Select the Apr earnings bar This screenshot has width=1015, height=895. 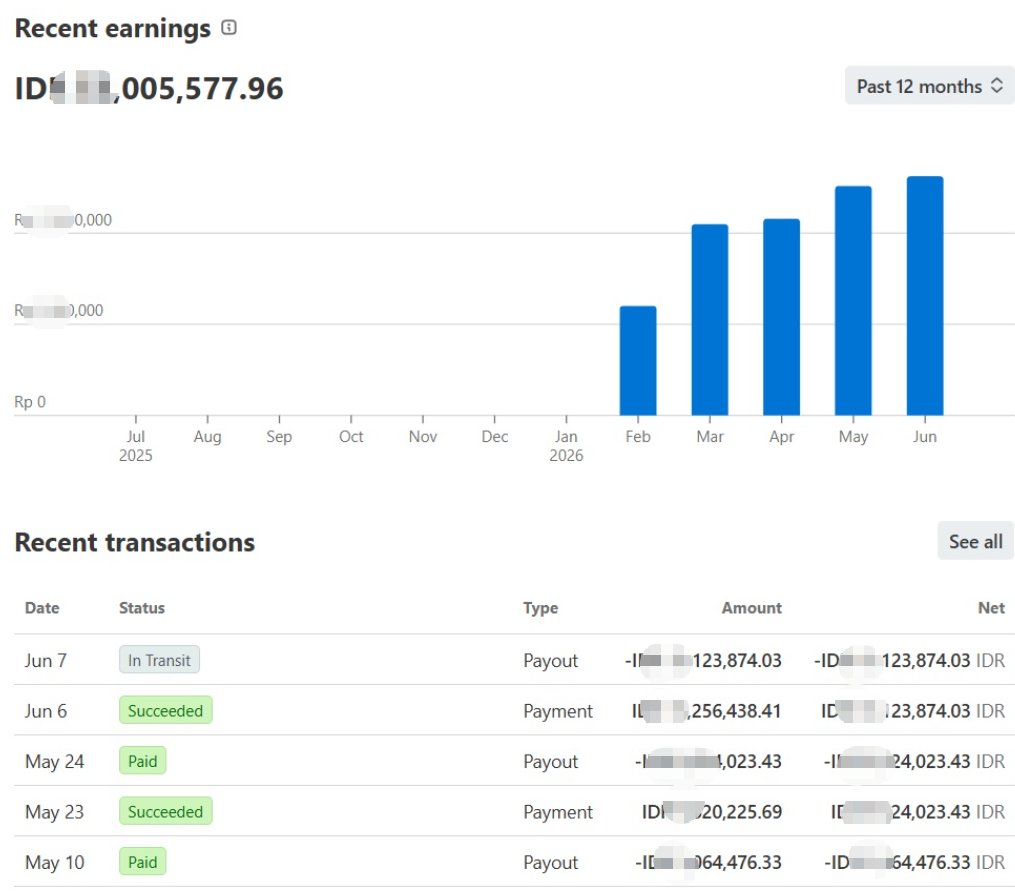point(781,317)
